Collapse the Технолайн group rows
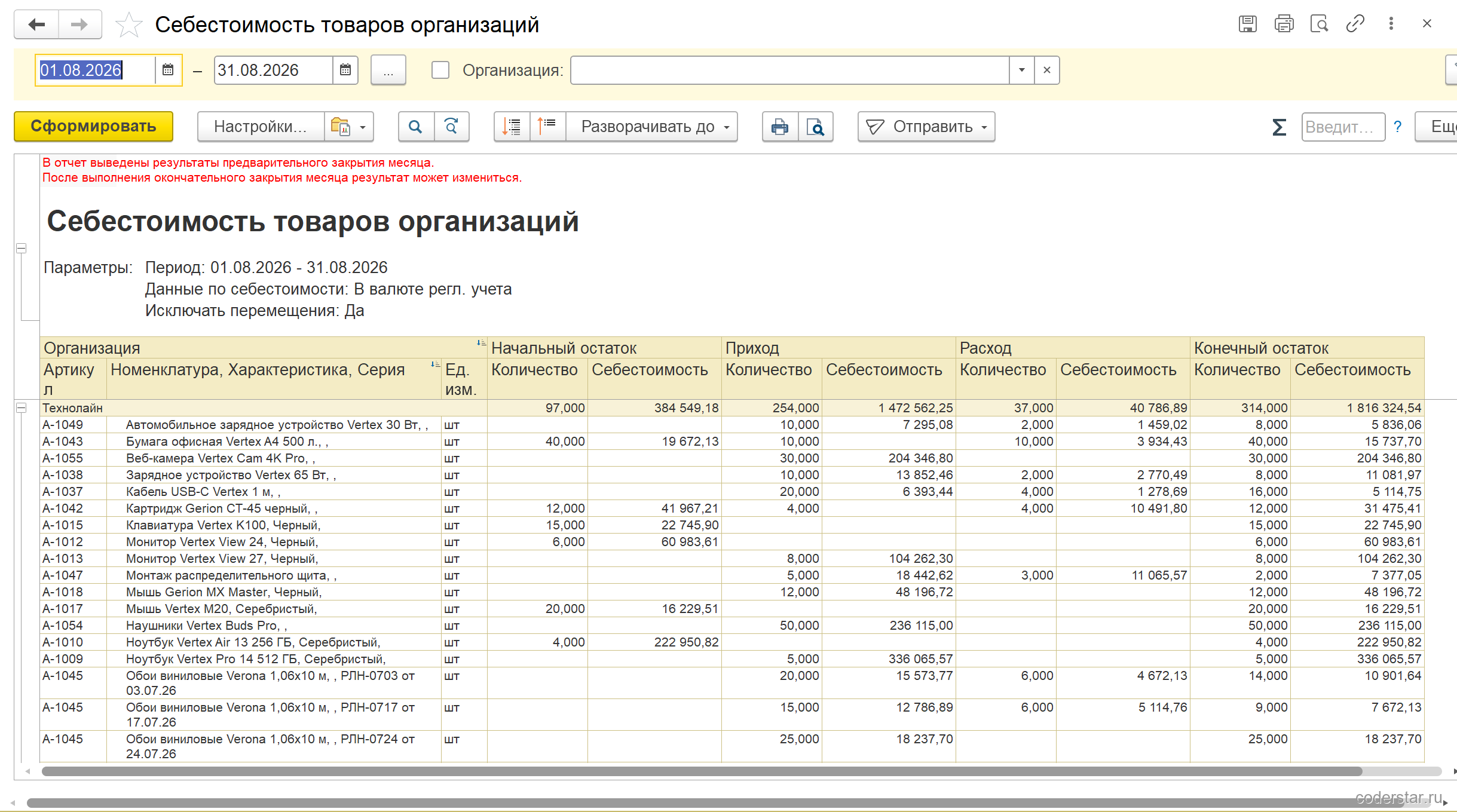 [x=21, y=408]
